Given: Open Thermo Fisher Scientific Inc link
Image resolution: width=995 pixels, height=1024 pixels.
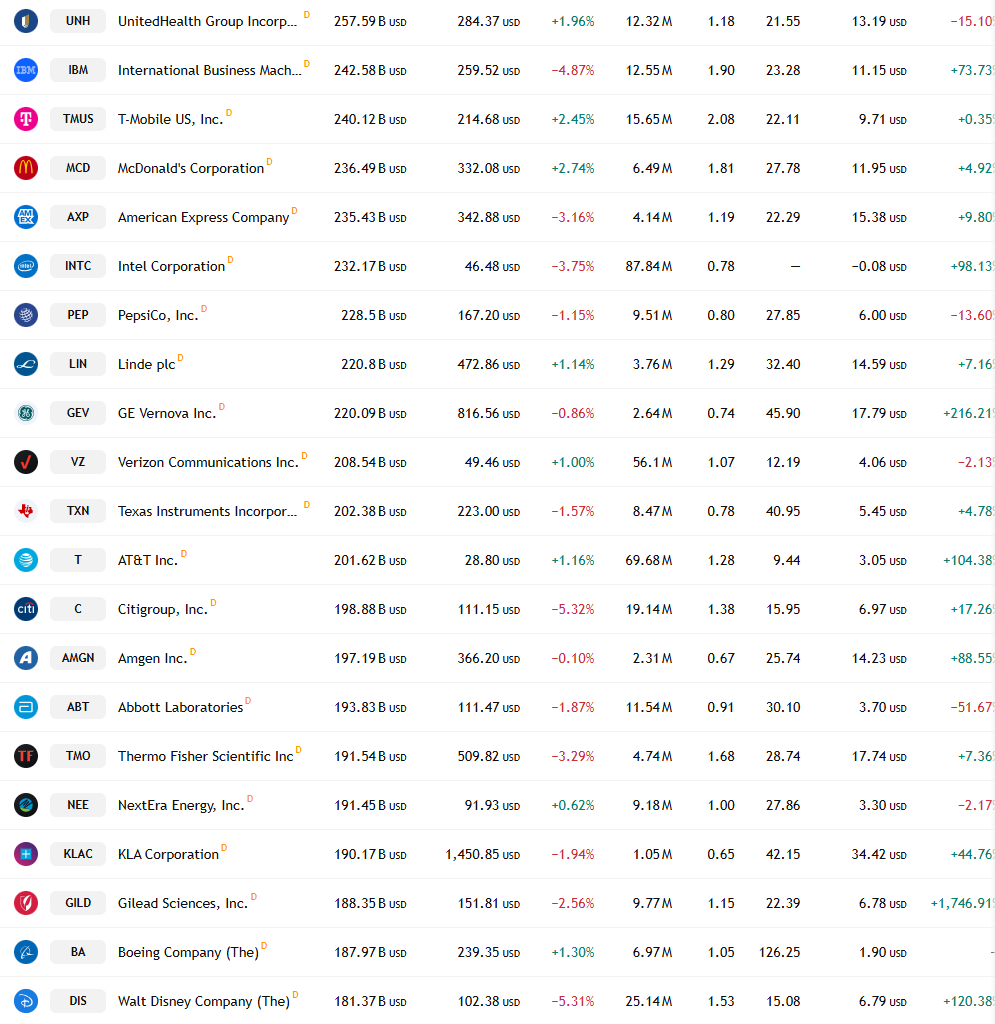Looking at the screenshot, I should pos(206,756).
